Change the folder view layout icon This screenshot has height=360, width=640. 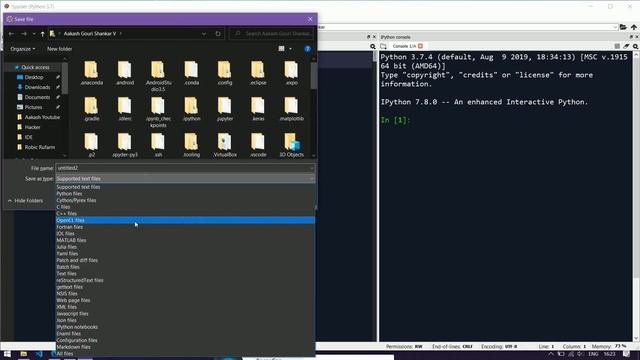pos(281,49)
